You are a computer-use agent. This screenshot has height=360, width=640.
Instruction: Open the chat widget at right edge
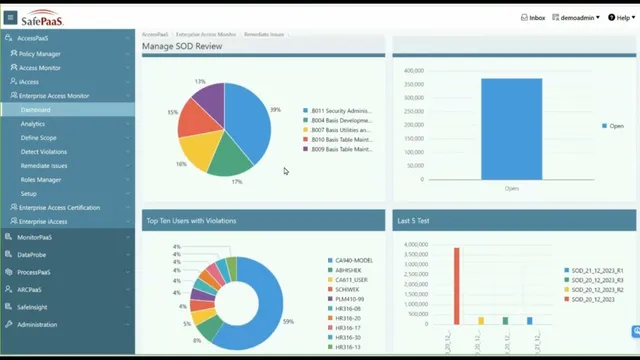636,331
